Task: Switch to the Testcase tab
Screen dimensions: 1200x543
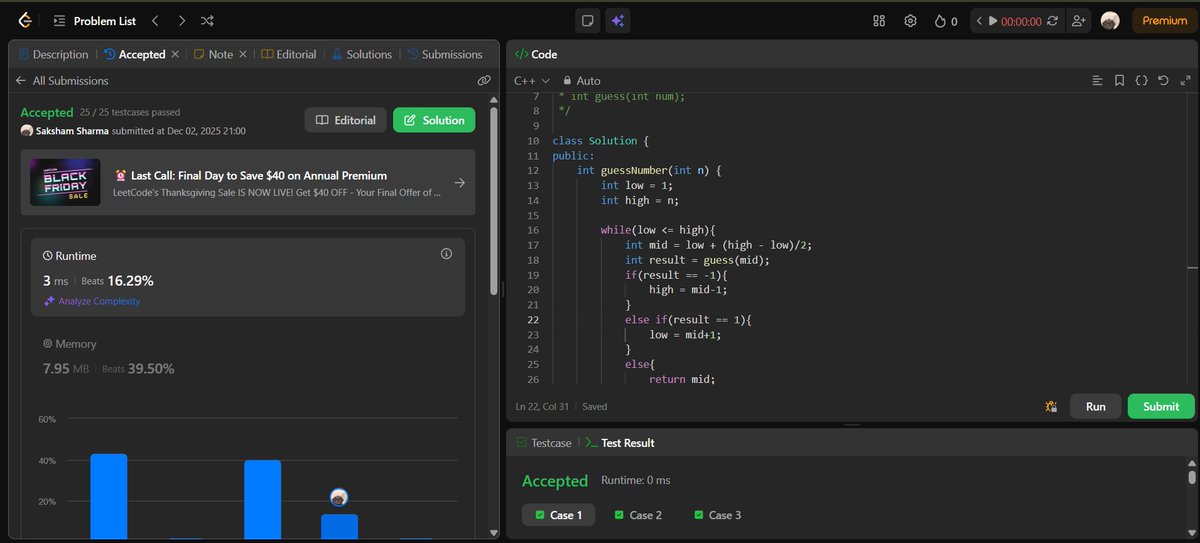Action: (544, 442)
